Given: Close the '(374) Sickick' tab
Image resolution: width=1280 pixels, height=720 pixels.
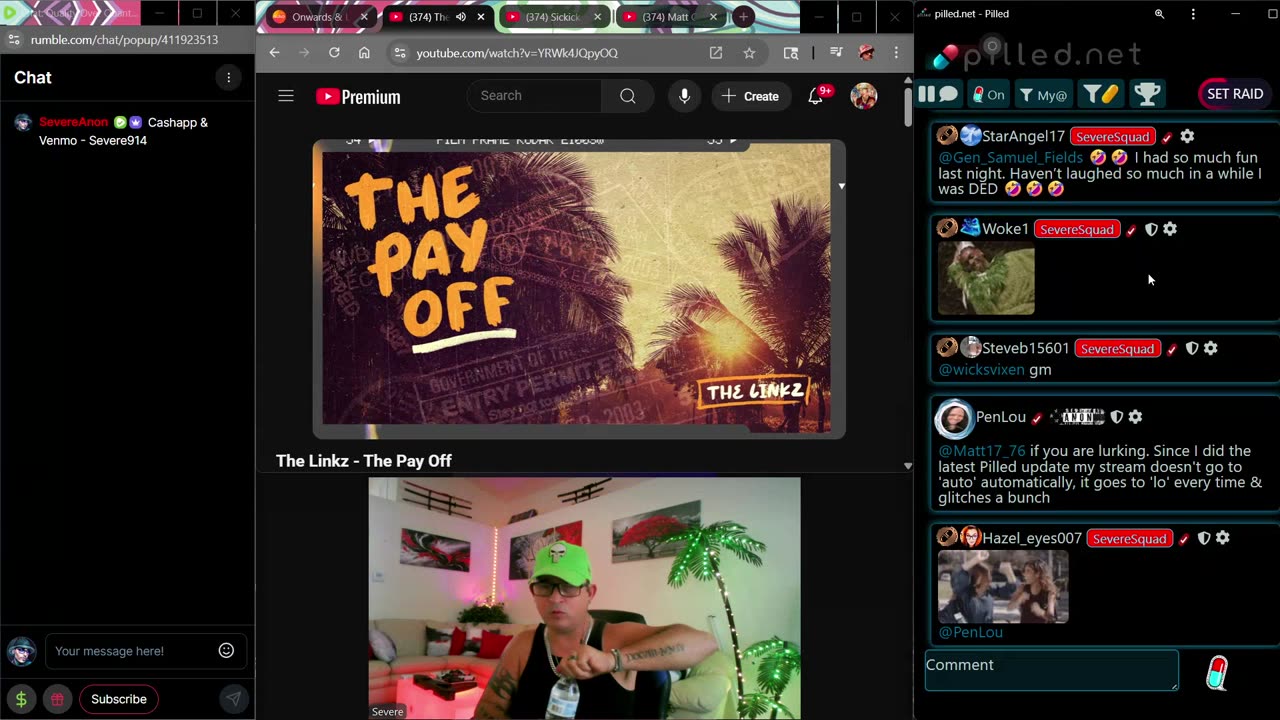Looking at the screenshot, I should coord(597,17).
